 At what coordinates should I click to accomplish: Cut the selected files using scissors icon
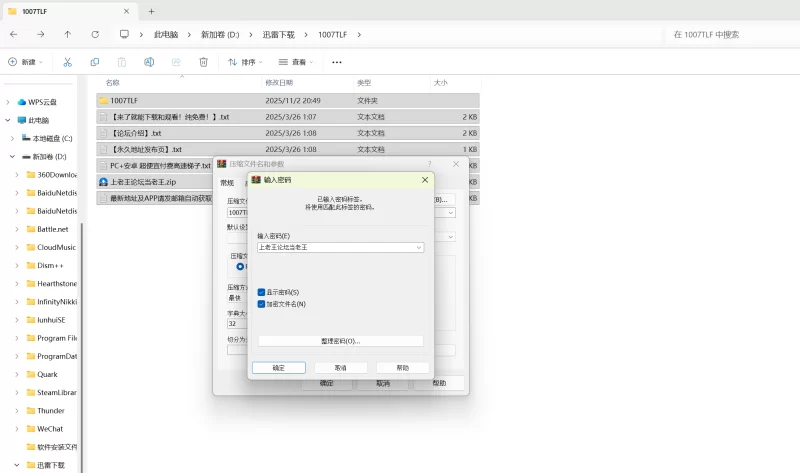[67, 62]
